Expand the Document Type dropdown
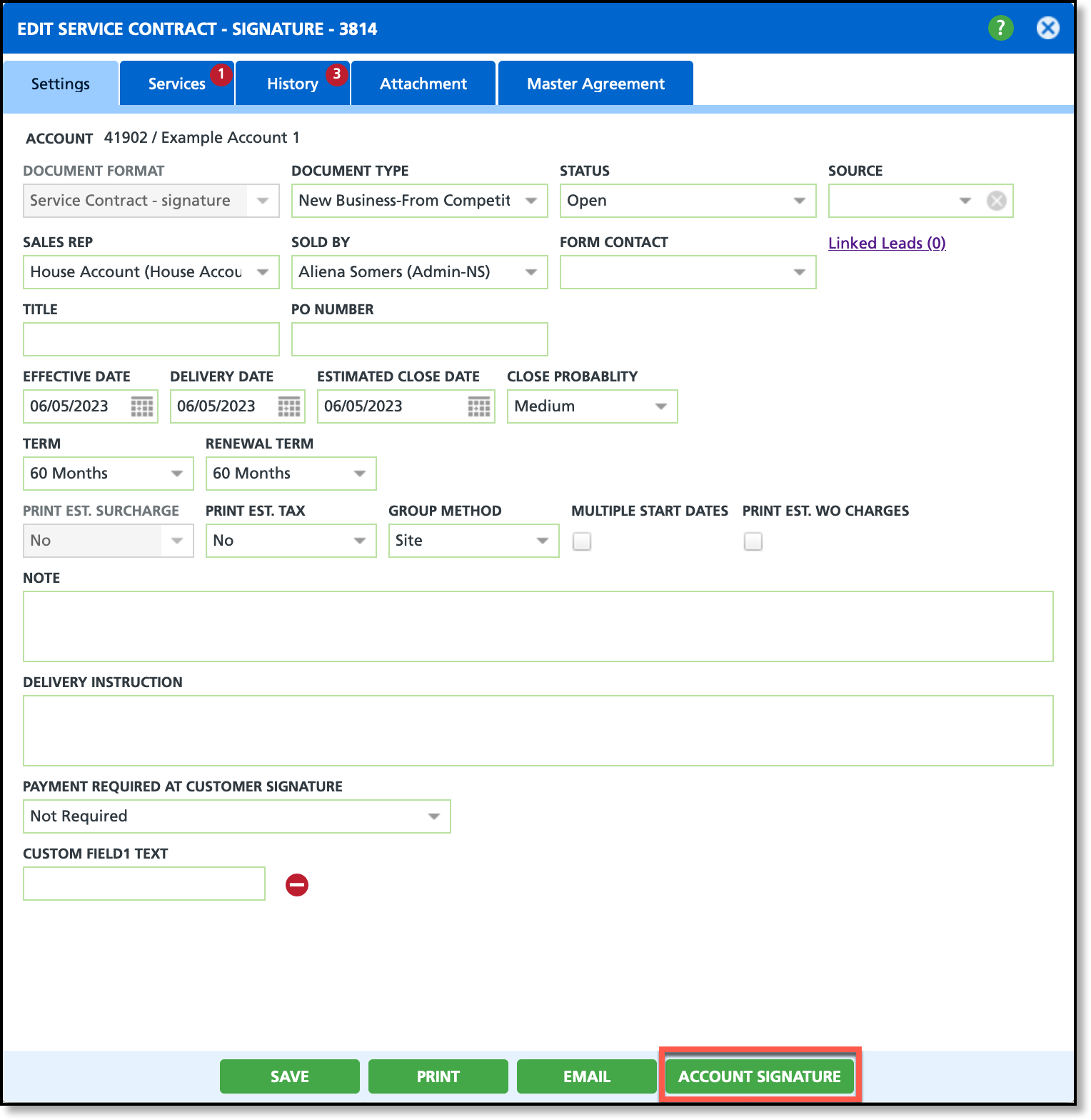This screenshot has height=1120, width=1091. pos(419,201)
